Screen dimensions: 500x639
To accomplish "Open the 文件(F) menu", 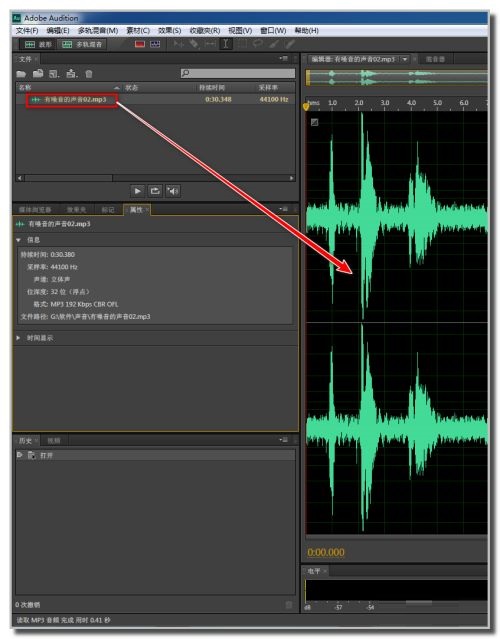I will point(27,31).
